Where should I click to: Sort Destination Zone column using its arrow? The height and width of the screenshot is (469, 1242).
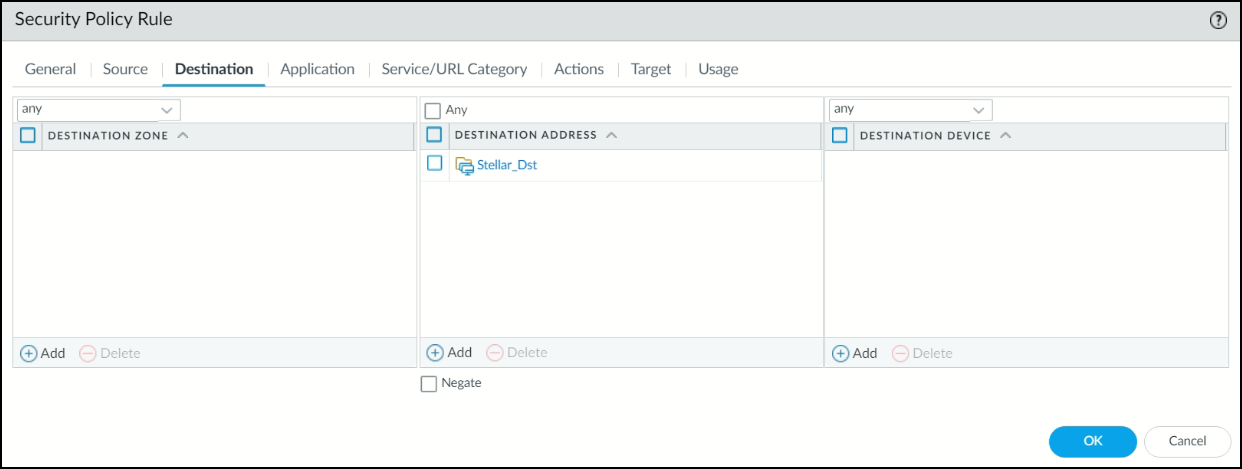[182, 135]
